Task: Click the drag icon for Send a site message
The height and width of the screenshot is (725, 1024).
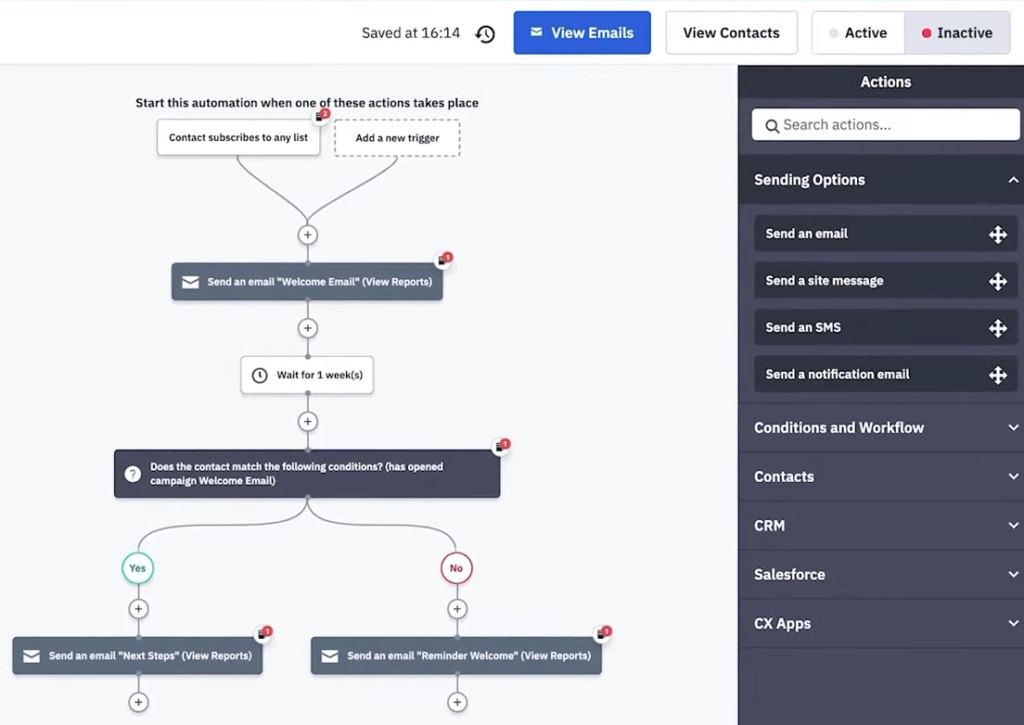Action: [997, 281]
